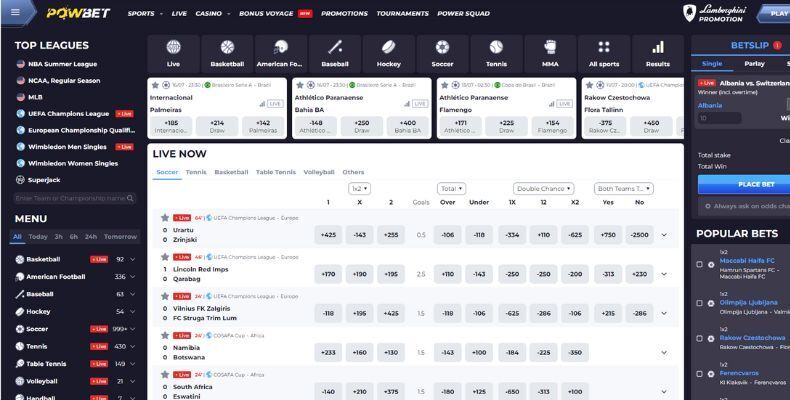Select the American Football helmet tile
790x400 pixels.
tap(281, 54)
